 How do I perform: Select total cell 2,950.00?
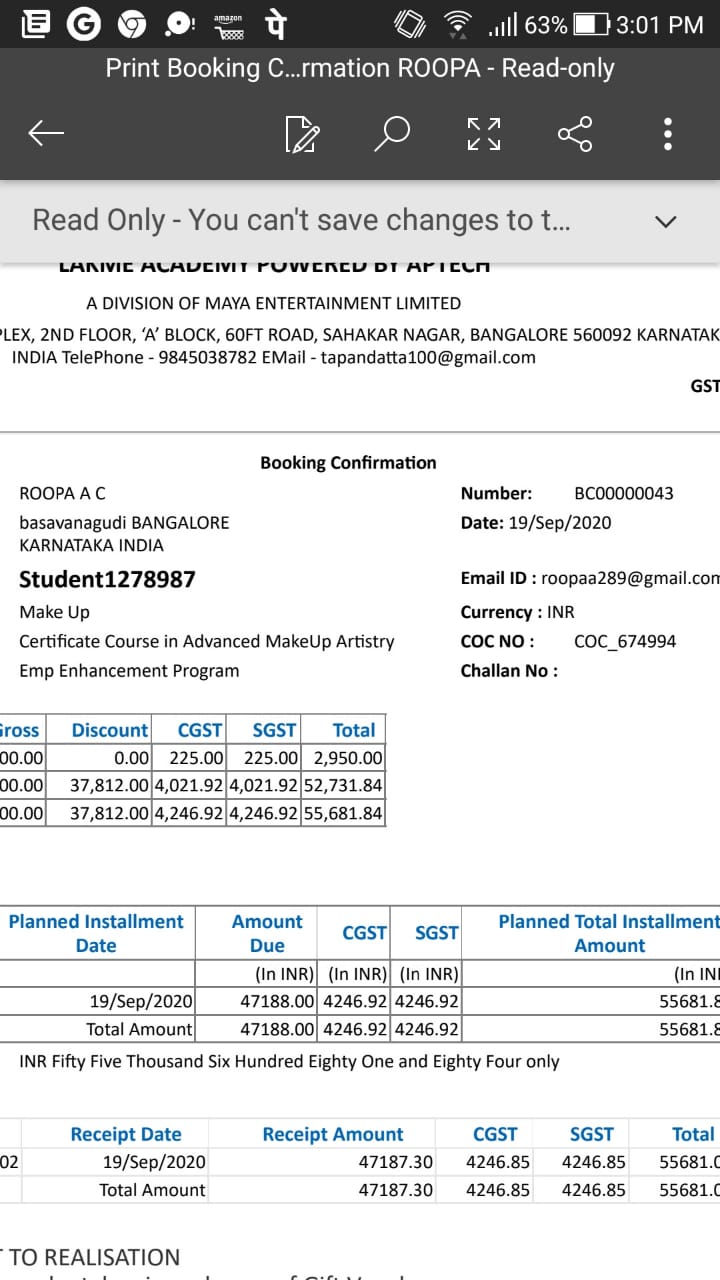point(348,758)
